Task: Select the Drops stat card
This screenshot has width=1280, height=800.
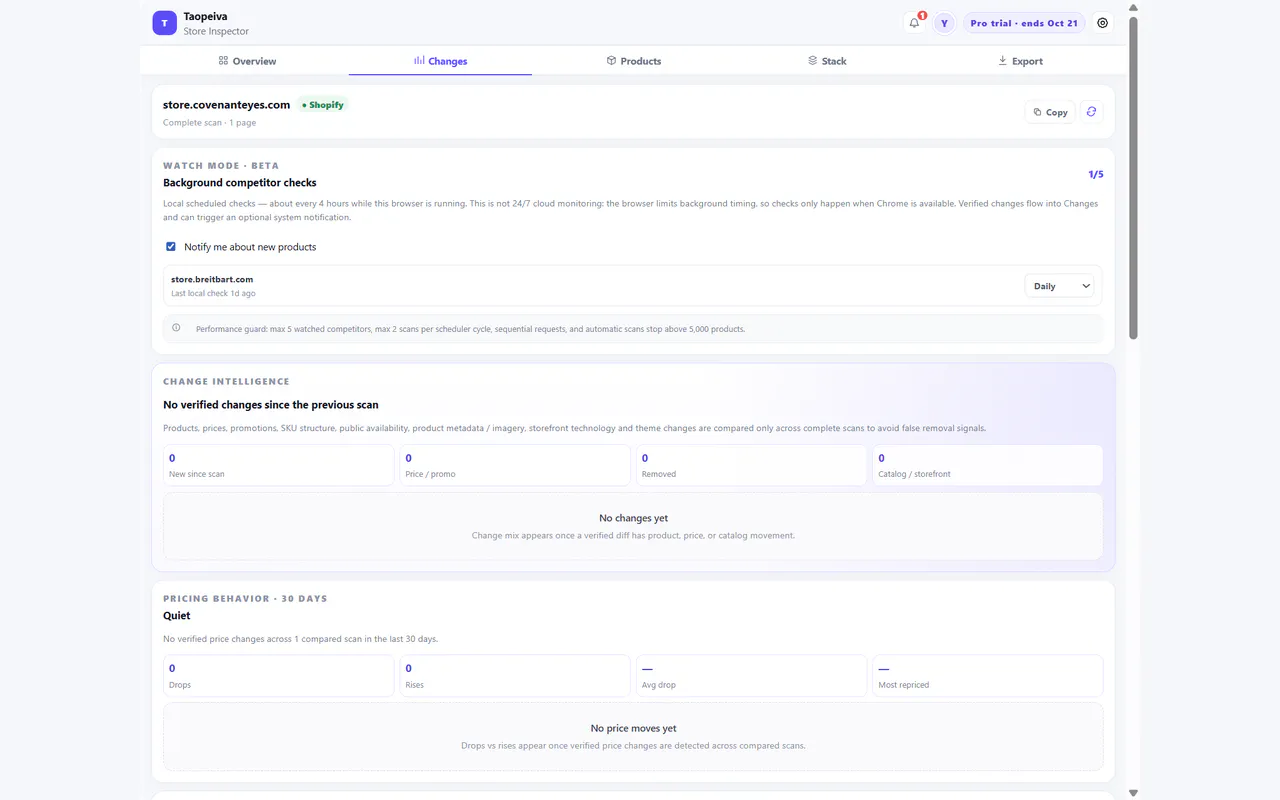Action: pos(279,676)
